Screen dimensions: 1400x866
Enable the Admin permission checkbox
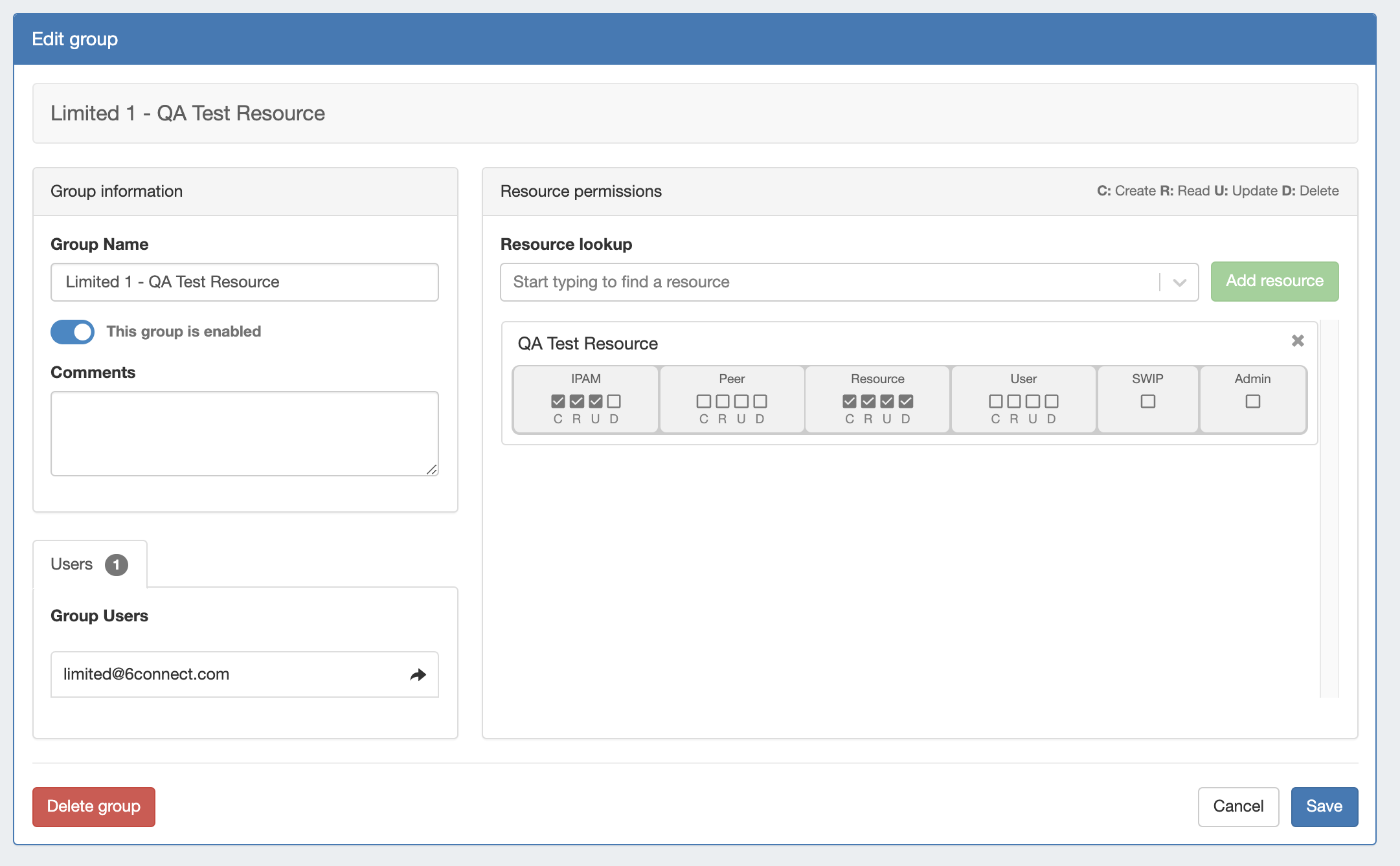(1252, 401)
